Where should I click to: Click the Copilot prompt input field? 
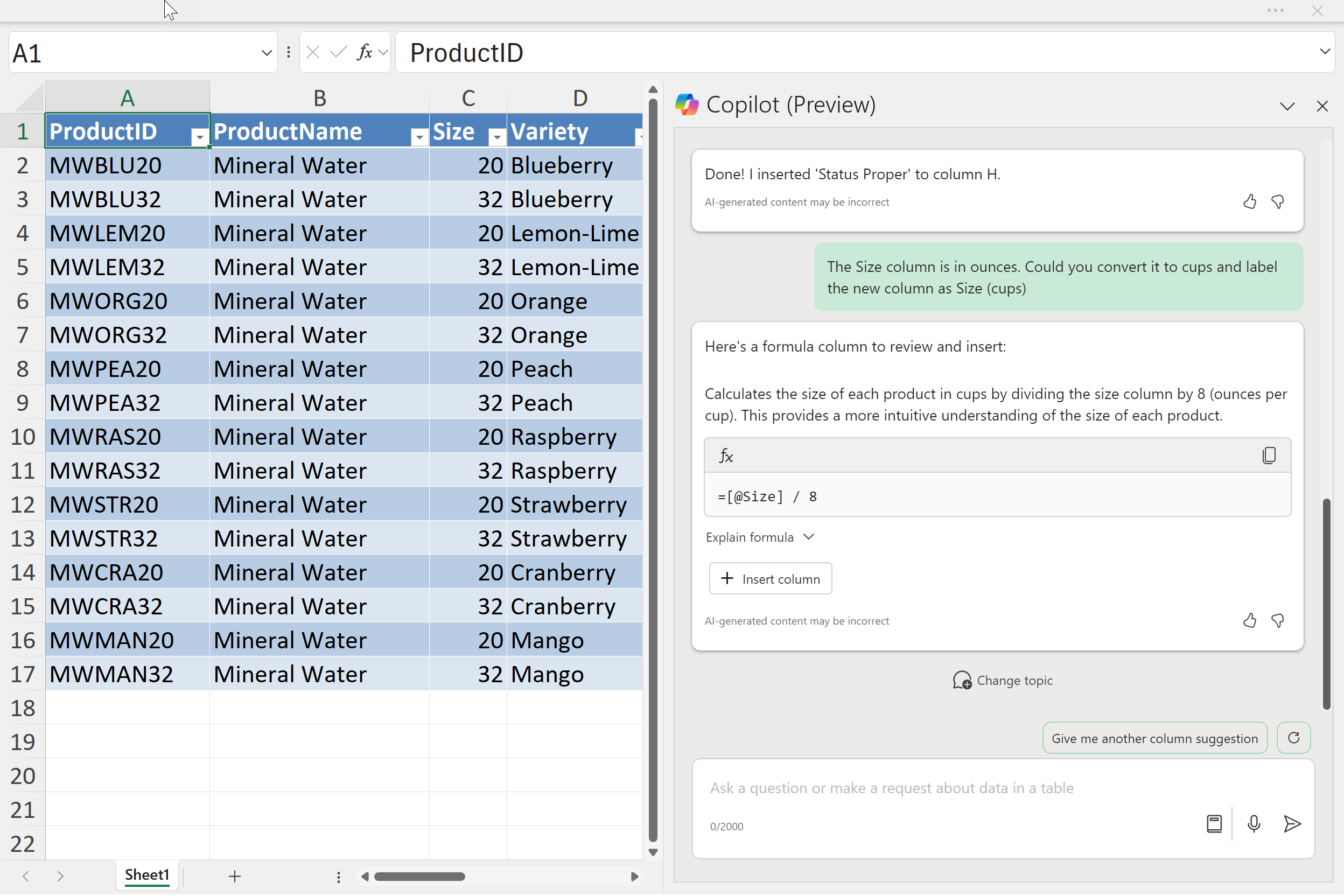949,788
